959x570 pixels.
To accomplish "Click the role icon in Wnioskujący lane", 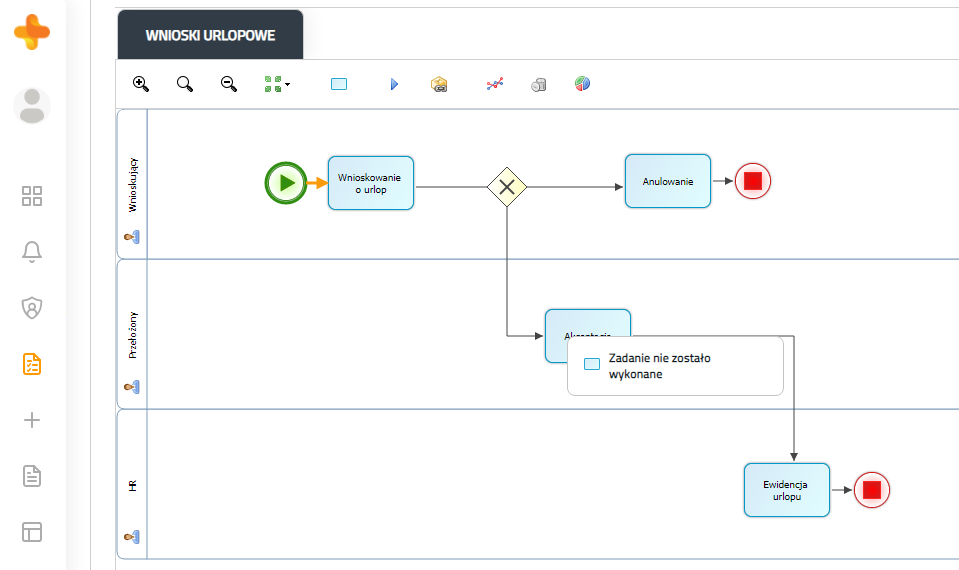I will pyautogui.click(x=131, y=237).
